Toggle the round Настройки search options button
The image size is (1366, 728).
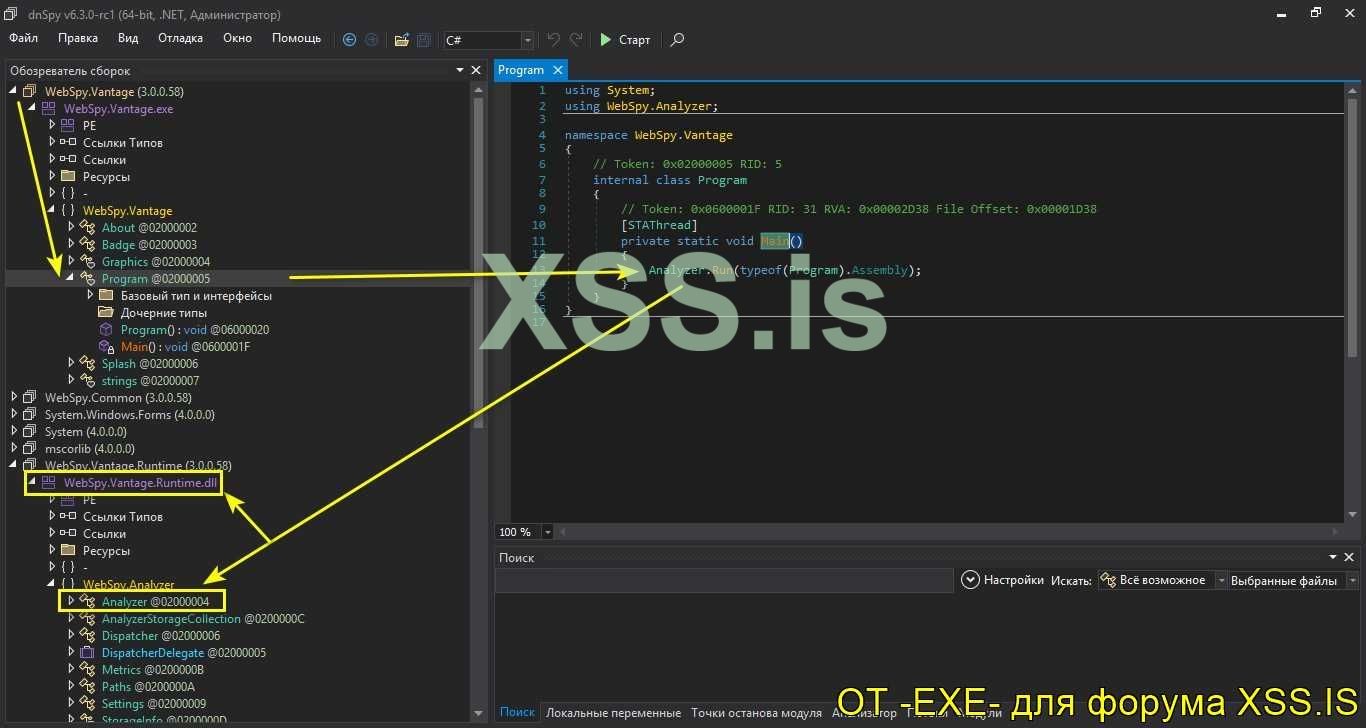[970, 580]
